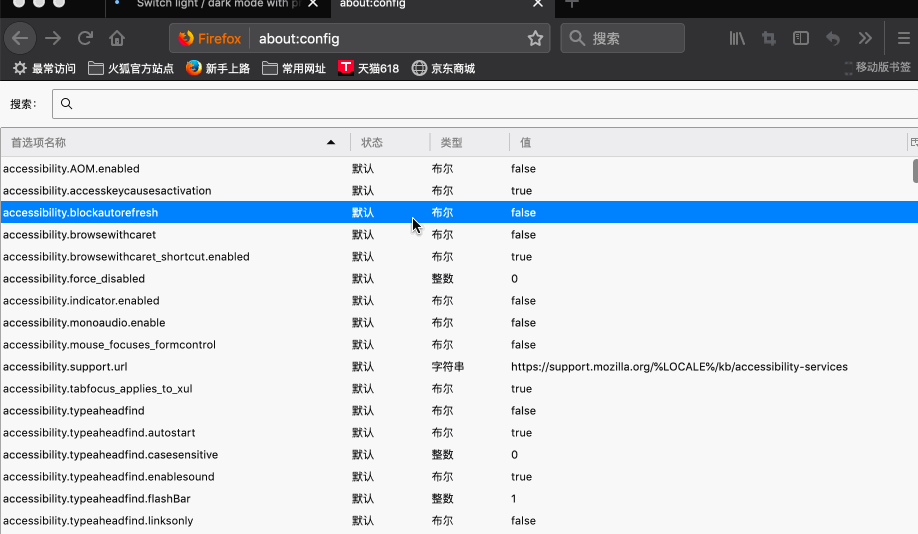Select accessibility.typeaheadfind.flashBar preference
Image resolution: width=918 pixels, height=534 pixels.
point(457,499)
